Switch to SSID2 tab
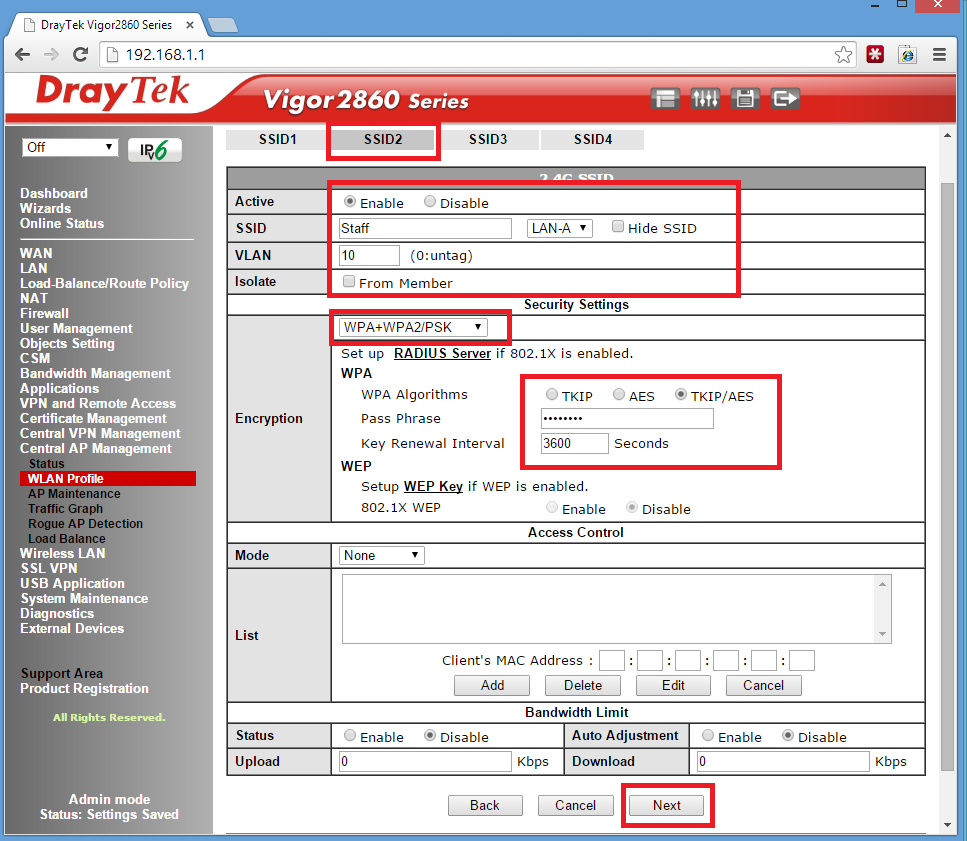967x841 pixels. pos(383,139)
